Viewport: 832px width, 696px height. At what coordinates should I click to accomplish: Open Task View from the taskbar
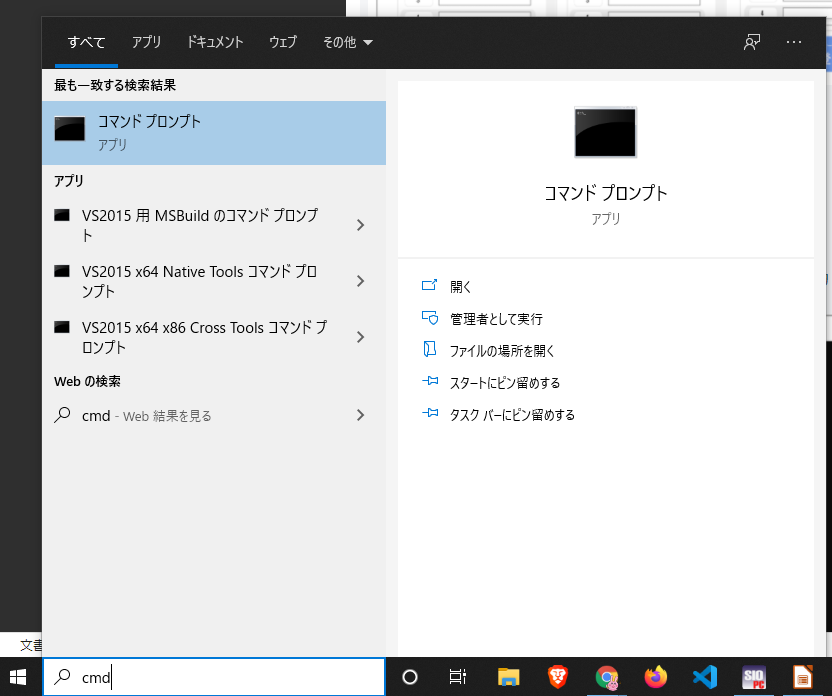[x=457, y=677]
